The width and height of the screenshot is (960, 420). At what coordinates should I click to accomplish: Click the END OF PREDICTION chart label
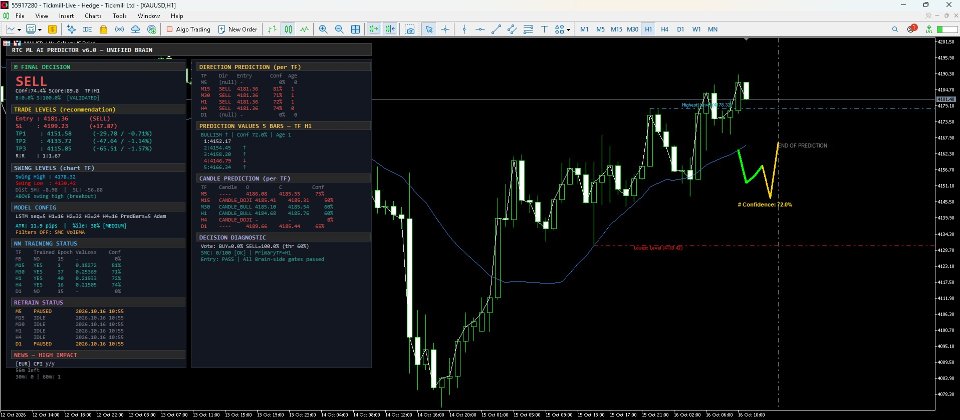pos(803,146)
